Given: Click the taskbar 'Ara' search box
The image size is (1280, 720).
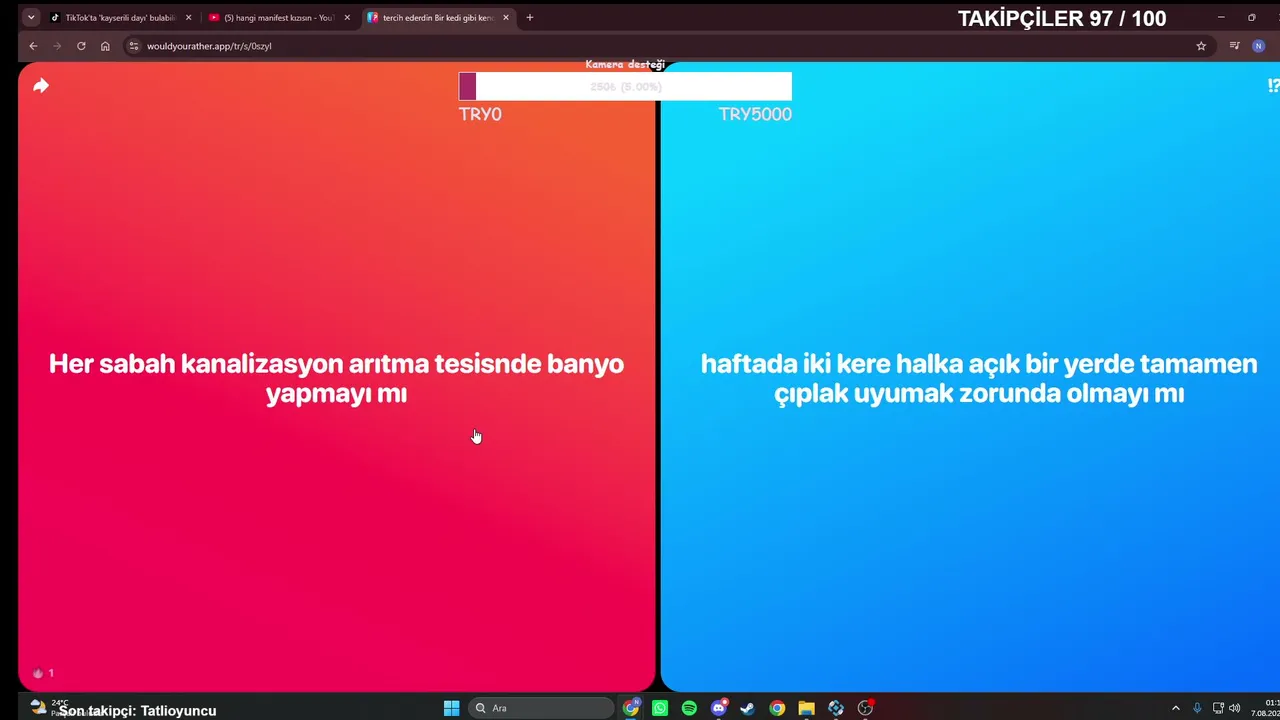Looking at the screenshot, I should [x=541, y=708].
